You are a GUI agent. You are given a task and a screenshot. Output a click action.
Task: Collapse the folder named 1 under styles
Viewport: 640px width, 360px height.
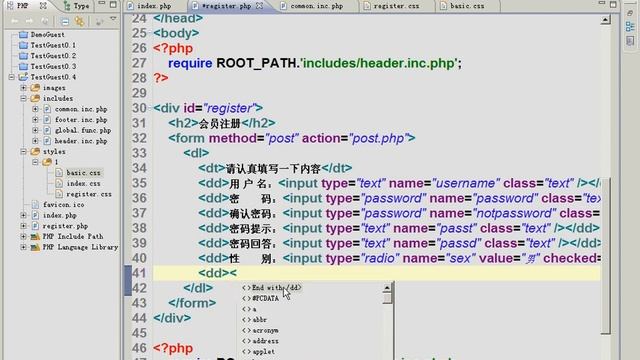[x=35, y=162]
